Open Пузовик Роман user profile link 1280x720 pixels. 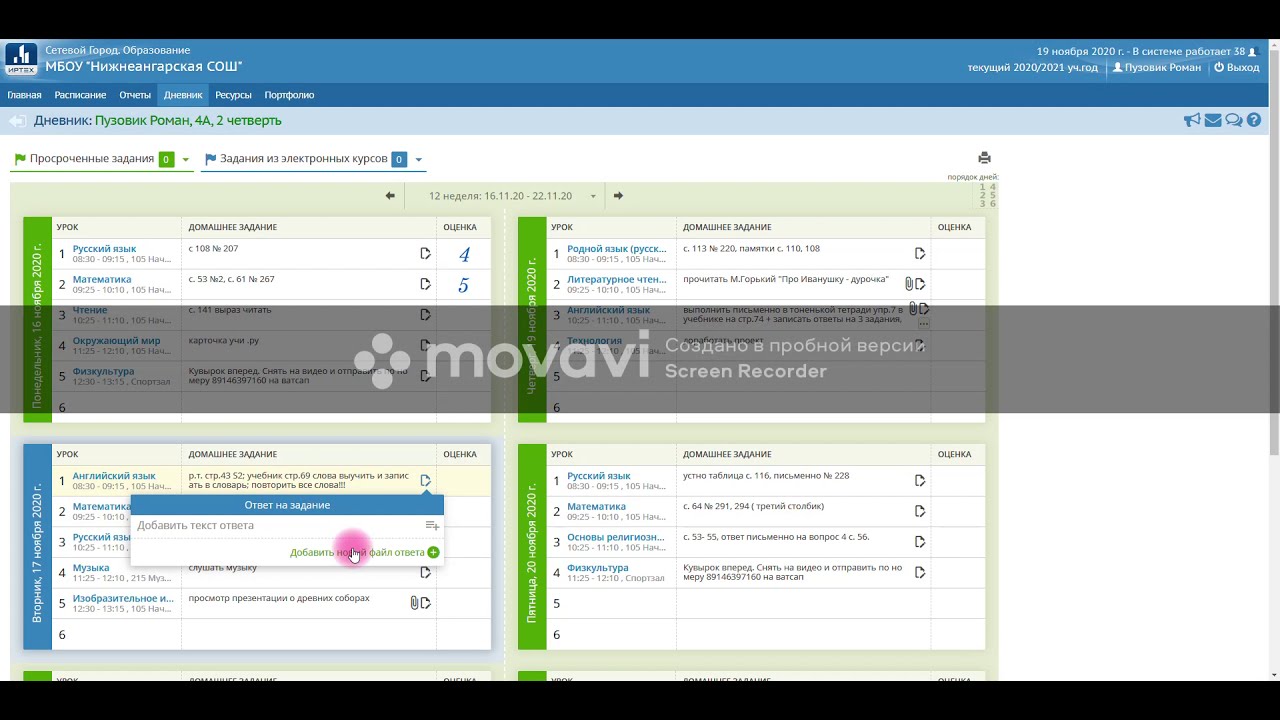pyautogui.click(x=1157, y=68)
